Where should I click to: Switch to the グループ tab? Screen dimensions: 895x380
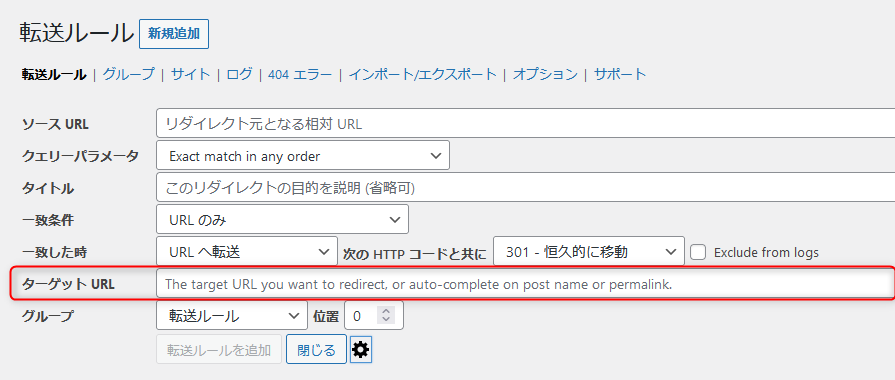128,74
